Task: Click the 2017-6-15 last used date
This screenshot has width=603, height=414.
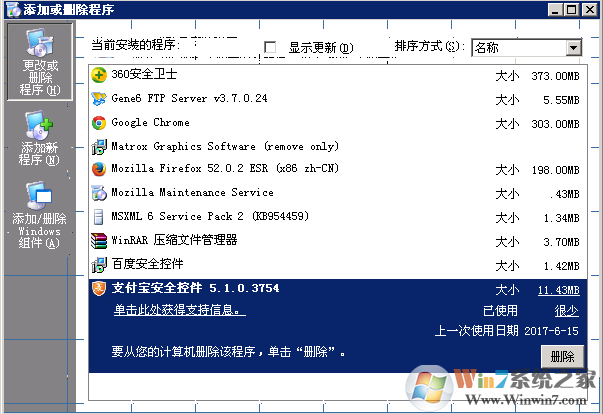Action: (551, 331)
